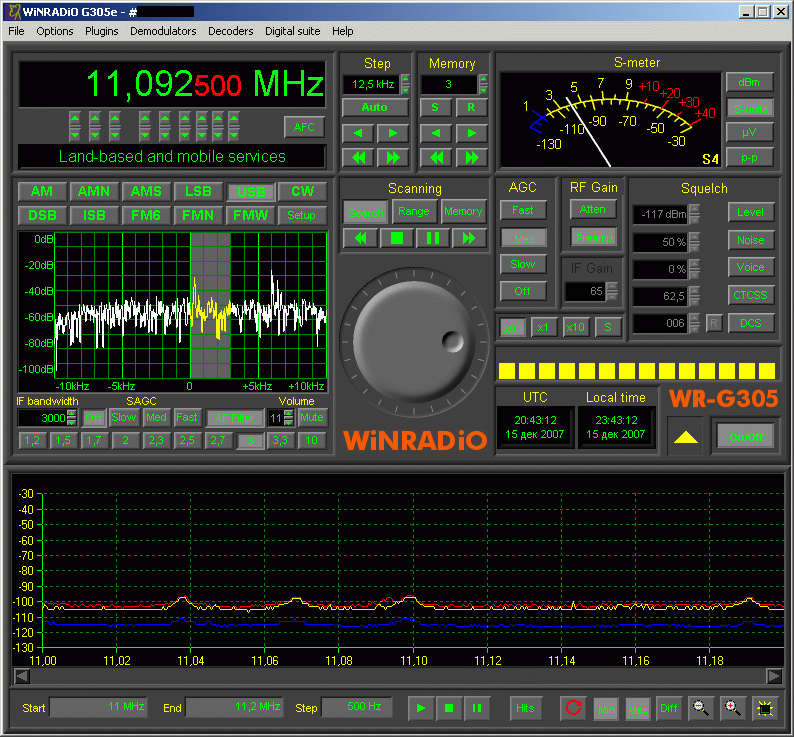Viewport: 794px width, 737px height.
Task: Step frequency down with Step left arrow
Action: click(358, 133)
